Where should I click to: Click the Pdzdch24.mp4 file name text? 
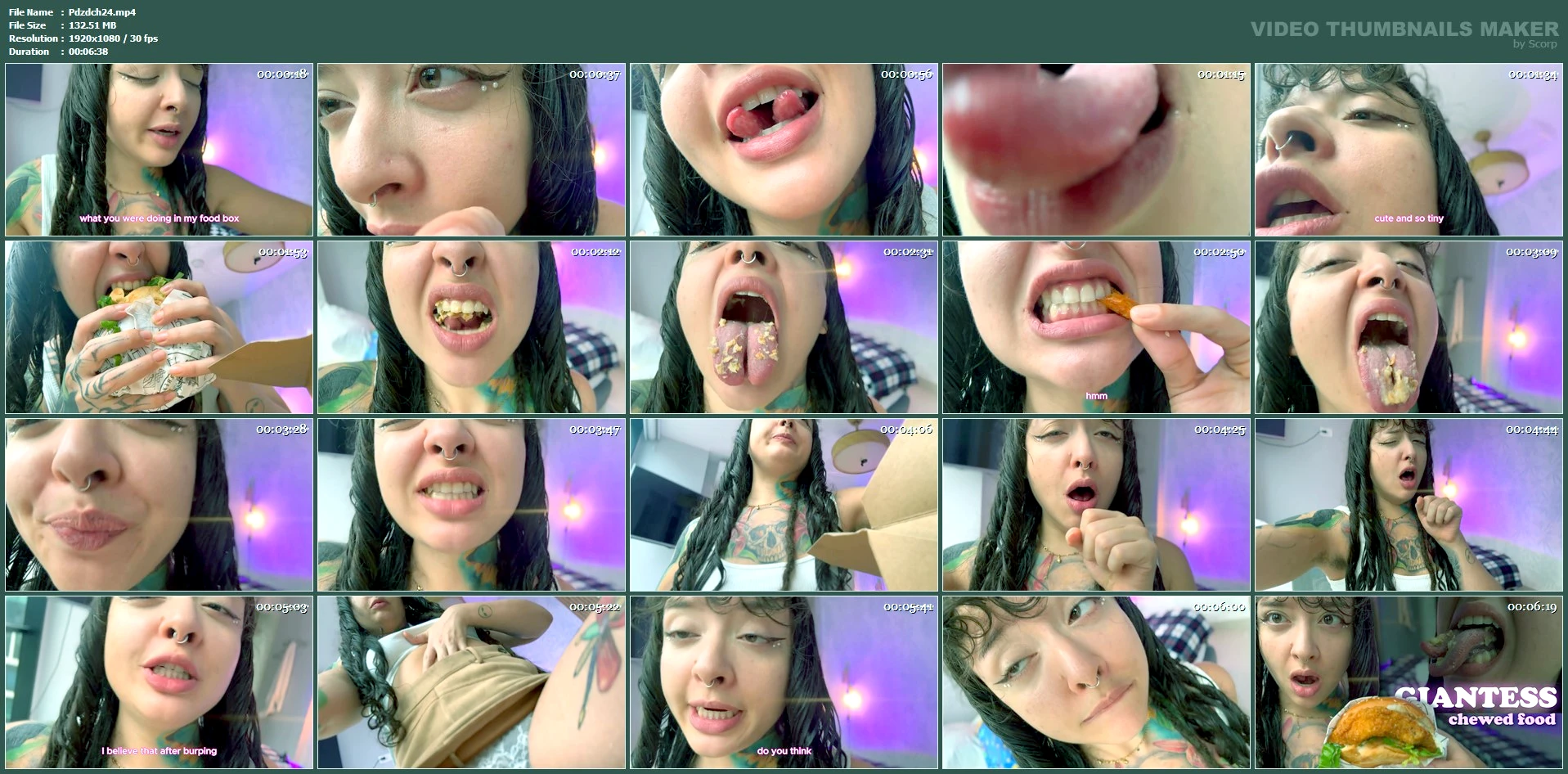point(102,12)
